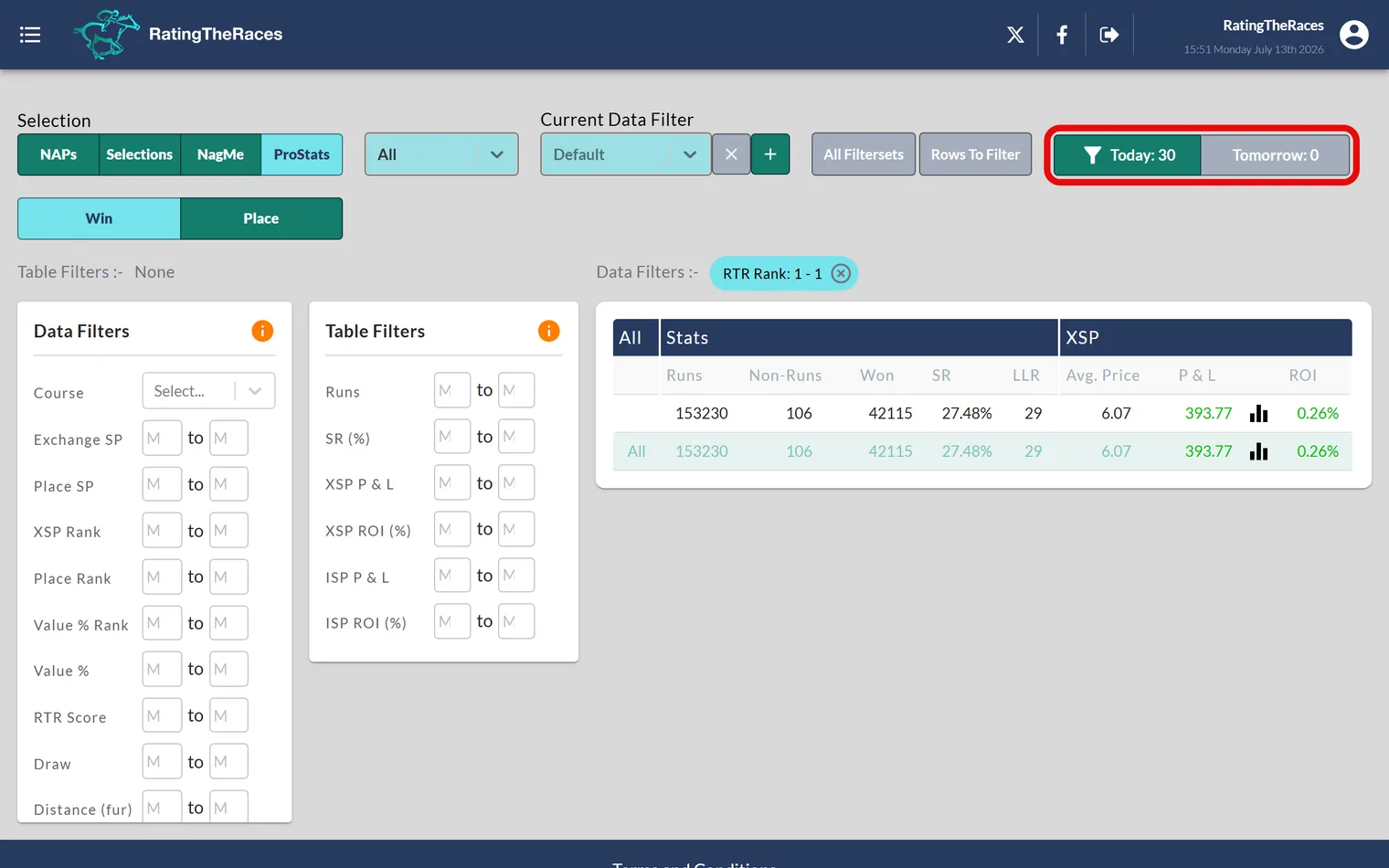Click the Non-Runs column header
The image size is (1389, 868).
click(x=786, y=376)
